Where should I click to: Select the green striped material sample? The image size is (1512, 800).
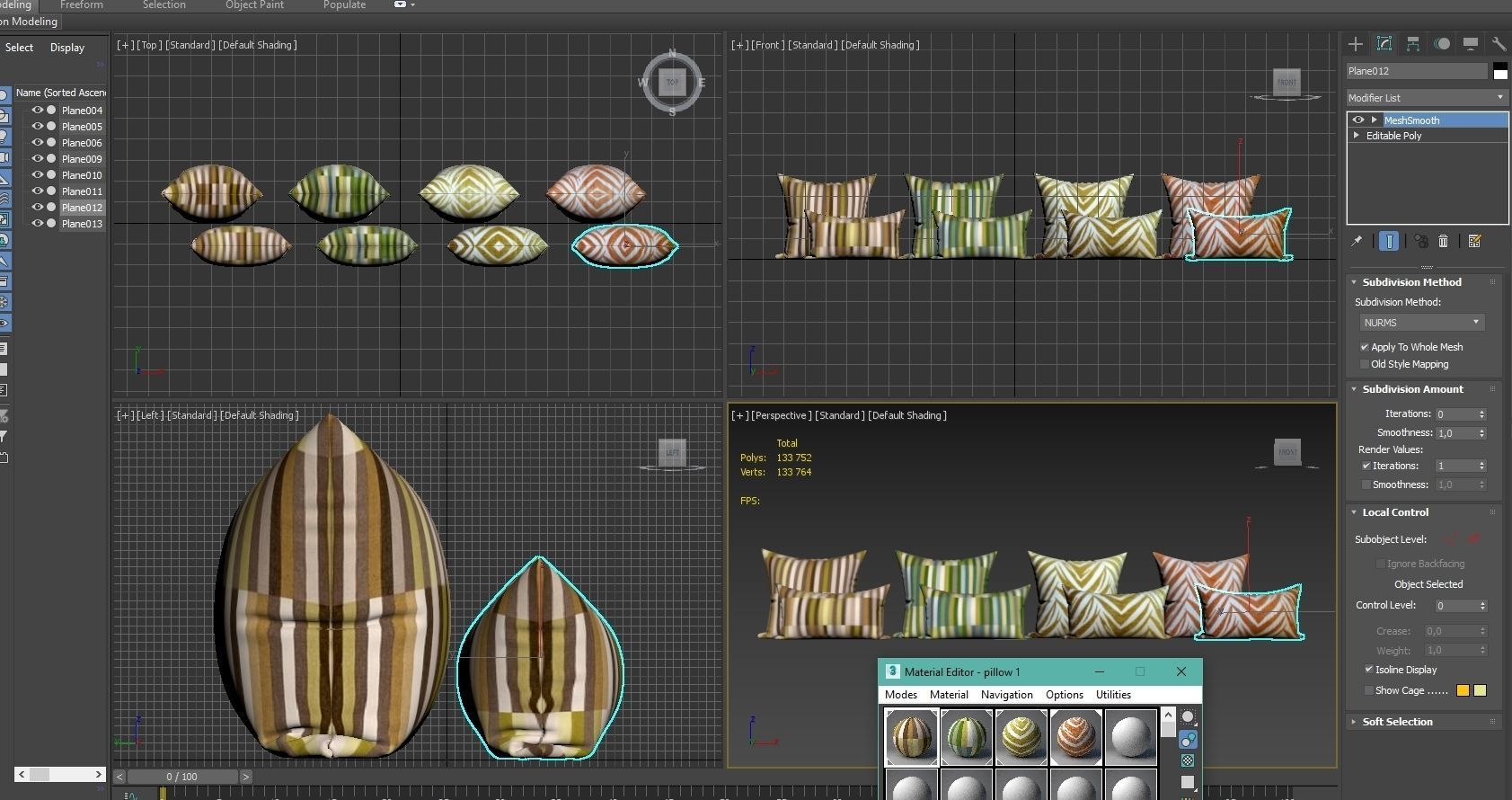point(966,736)
